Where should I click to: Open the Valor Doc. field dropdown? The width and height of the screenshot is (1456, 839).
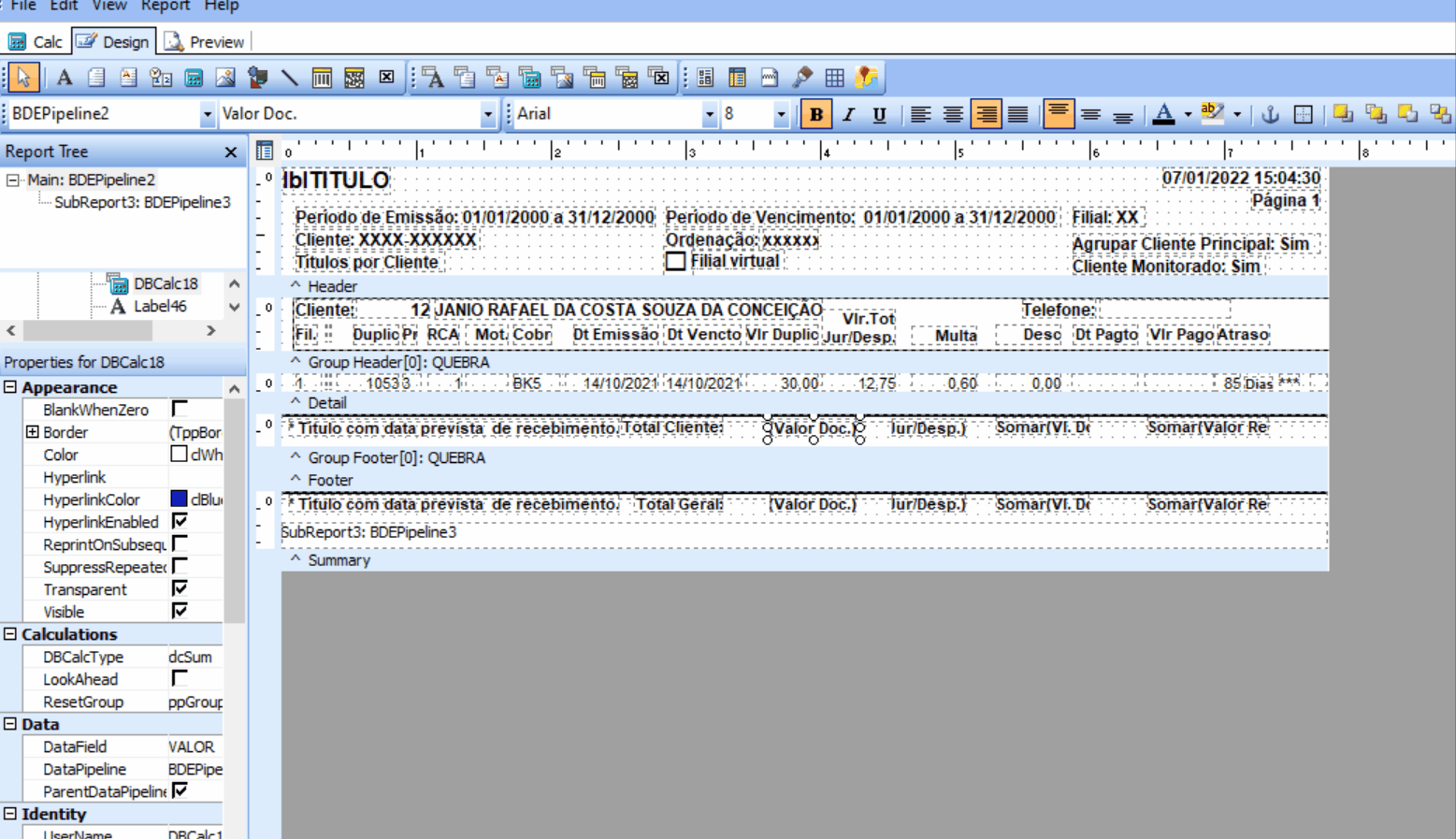point(487,114)
